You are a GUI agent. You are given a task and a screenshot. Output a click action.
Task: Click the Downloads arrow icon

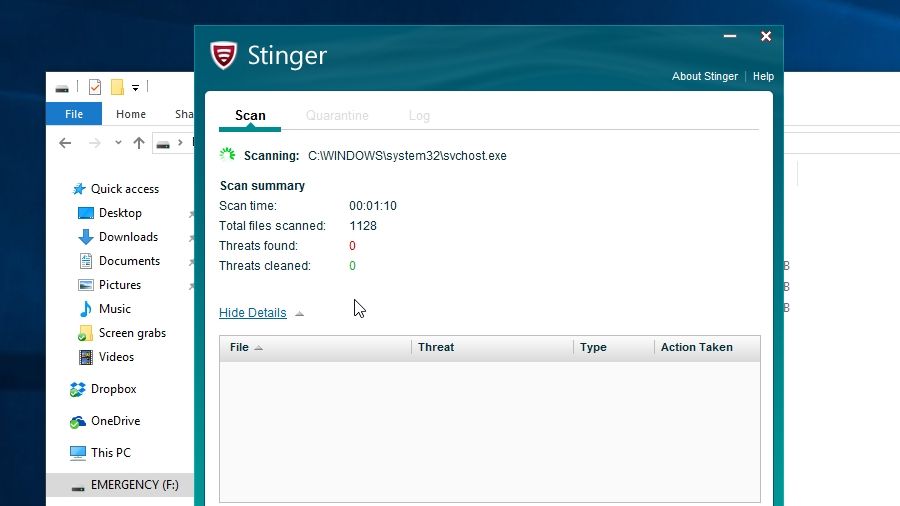click(x=86, y=237)
